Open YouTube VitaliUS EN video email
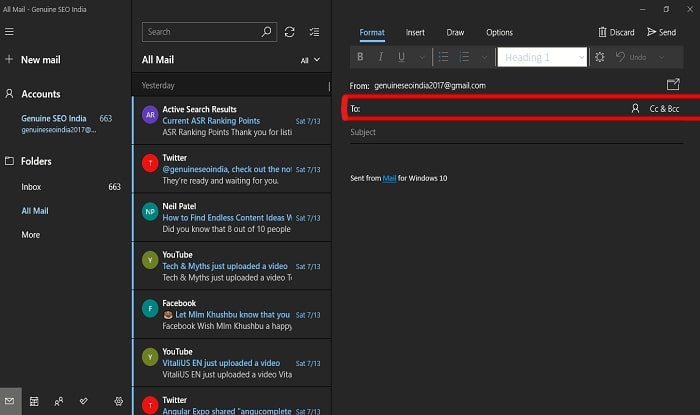 coord(232,363)
